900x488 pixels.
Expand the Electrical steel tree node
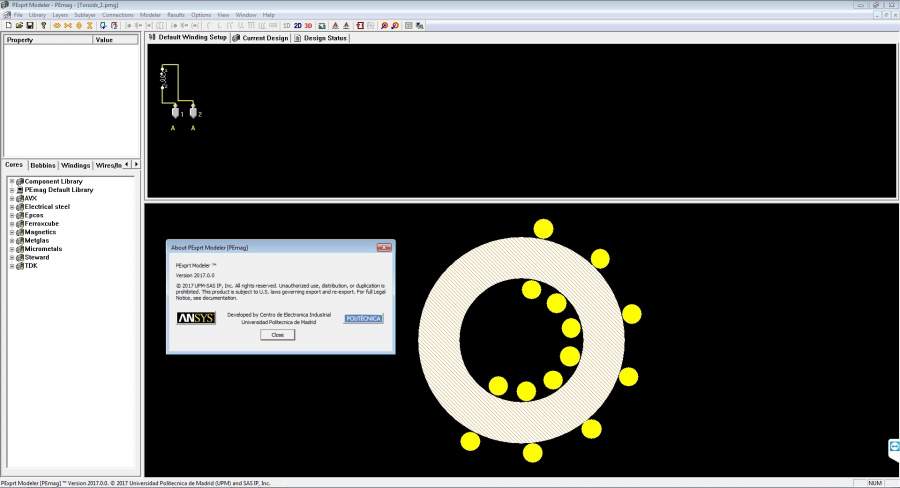pos(11,207)
